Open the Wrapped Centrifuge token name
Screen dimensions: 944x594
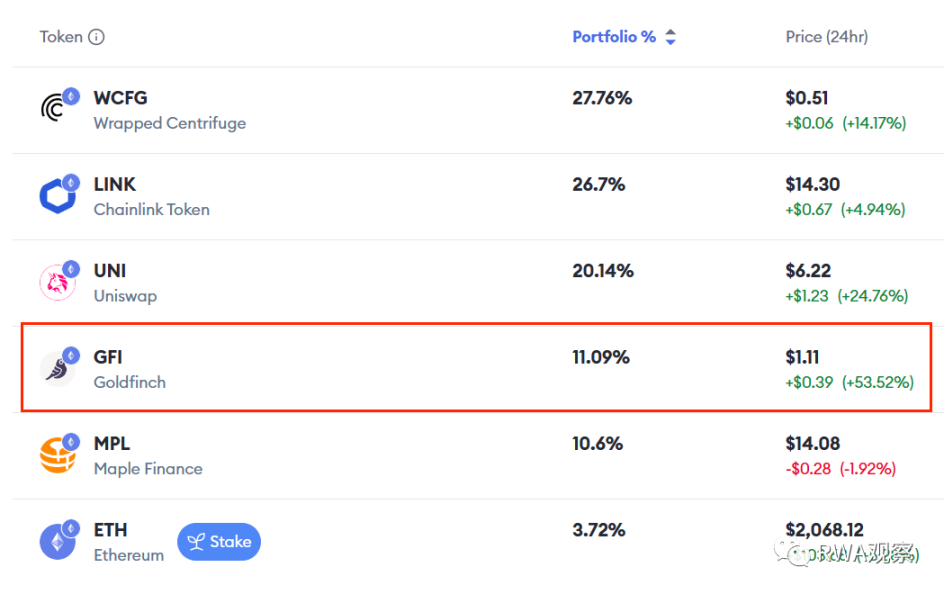point(169,123)
